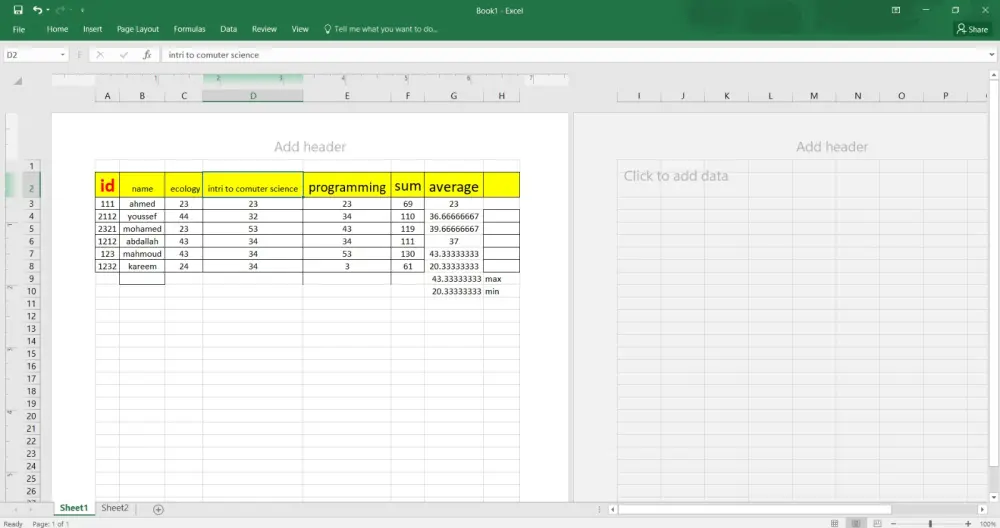
Task: Select the cell containing 'youssef'
Action: [142, 216]
